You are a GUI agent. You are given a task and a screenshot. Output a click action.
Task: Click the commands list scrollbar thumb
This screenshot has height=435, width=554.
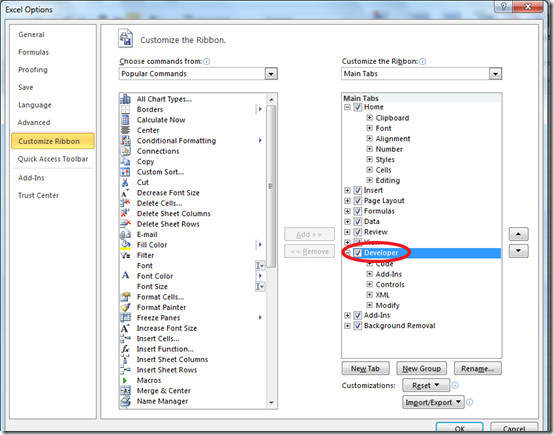coord(271,186)
